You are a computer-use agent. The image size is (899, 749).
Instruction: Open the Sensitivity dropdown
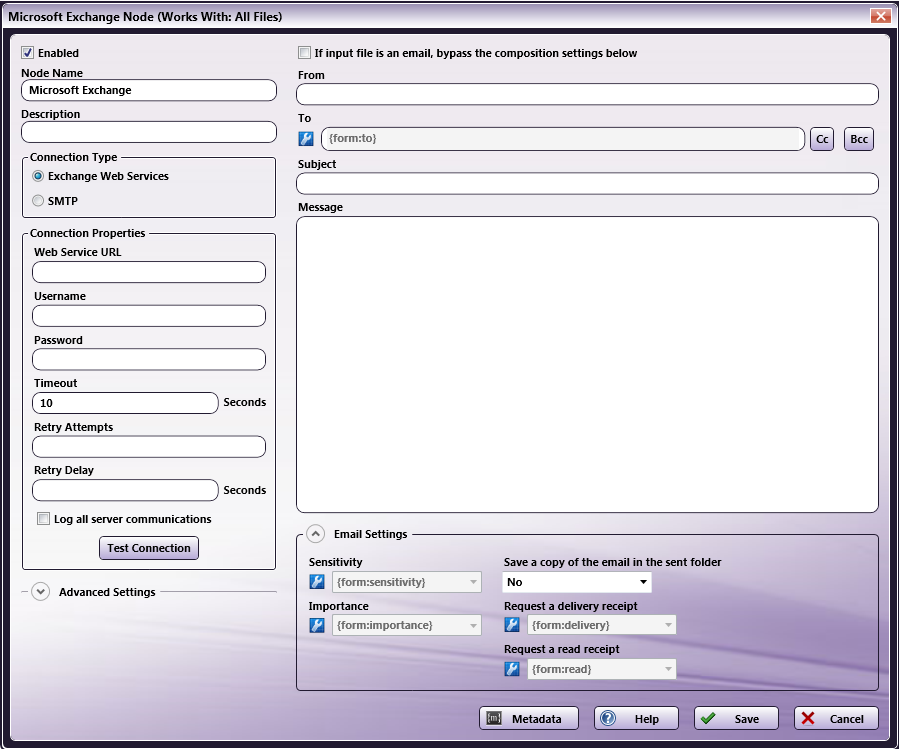tap(406, 582)
